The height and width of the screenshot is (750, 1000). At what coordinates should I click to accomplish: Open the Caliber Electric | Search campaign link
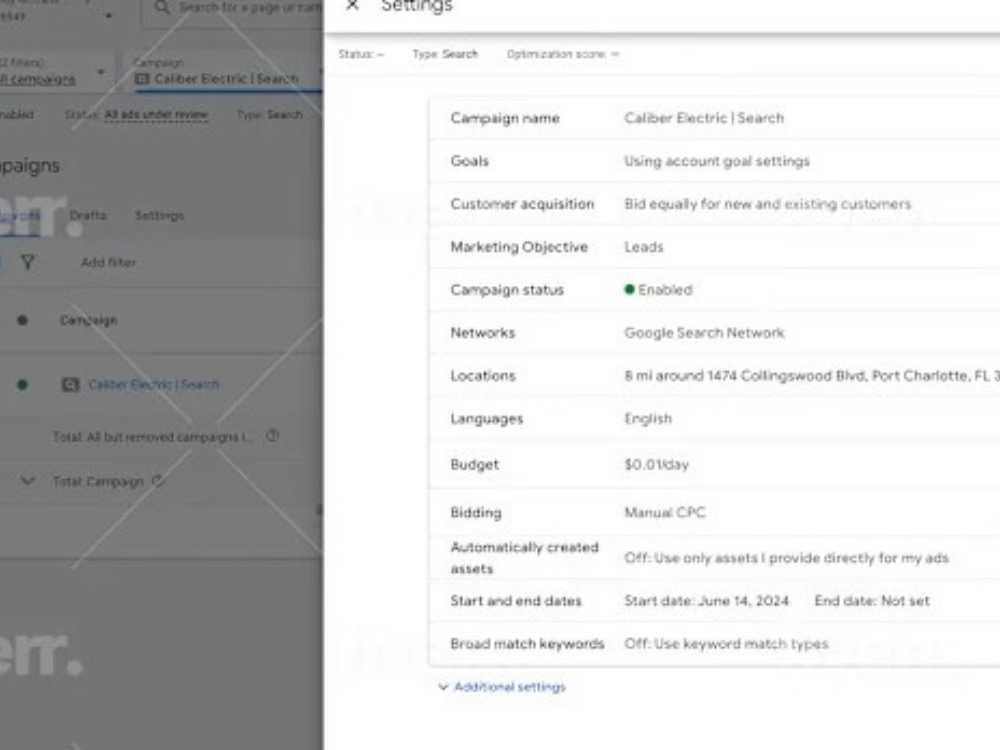[154, 385]
